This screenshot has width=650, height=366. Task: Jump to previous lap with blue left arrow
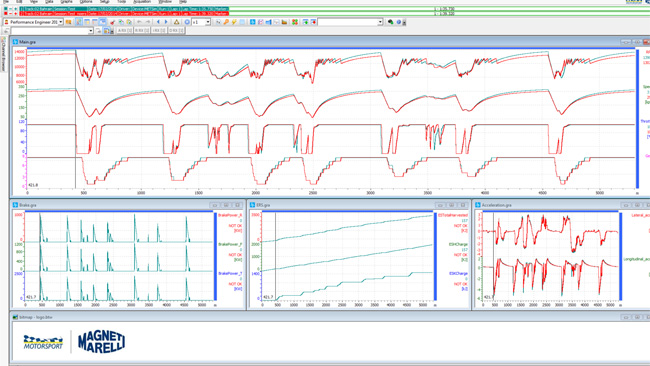(x=158, y=22)
